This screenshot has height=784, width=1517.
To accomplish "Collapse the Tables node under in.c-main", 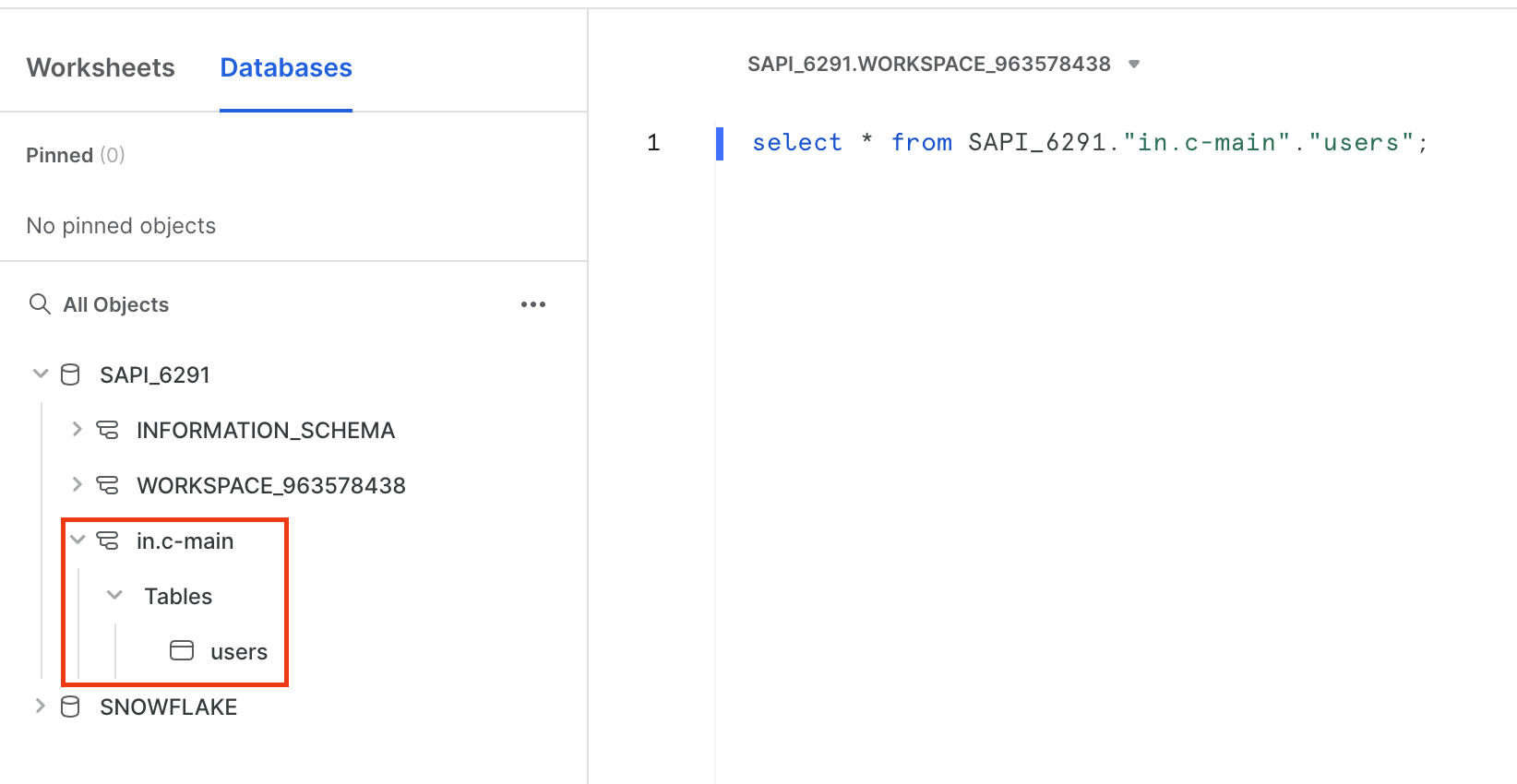I will 113,595.
